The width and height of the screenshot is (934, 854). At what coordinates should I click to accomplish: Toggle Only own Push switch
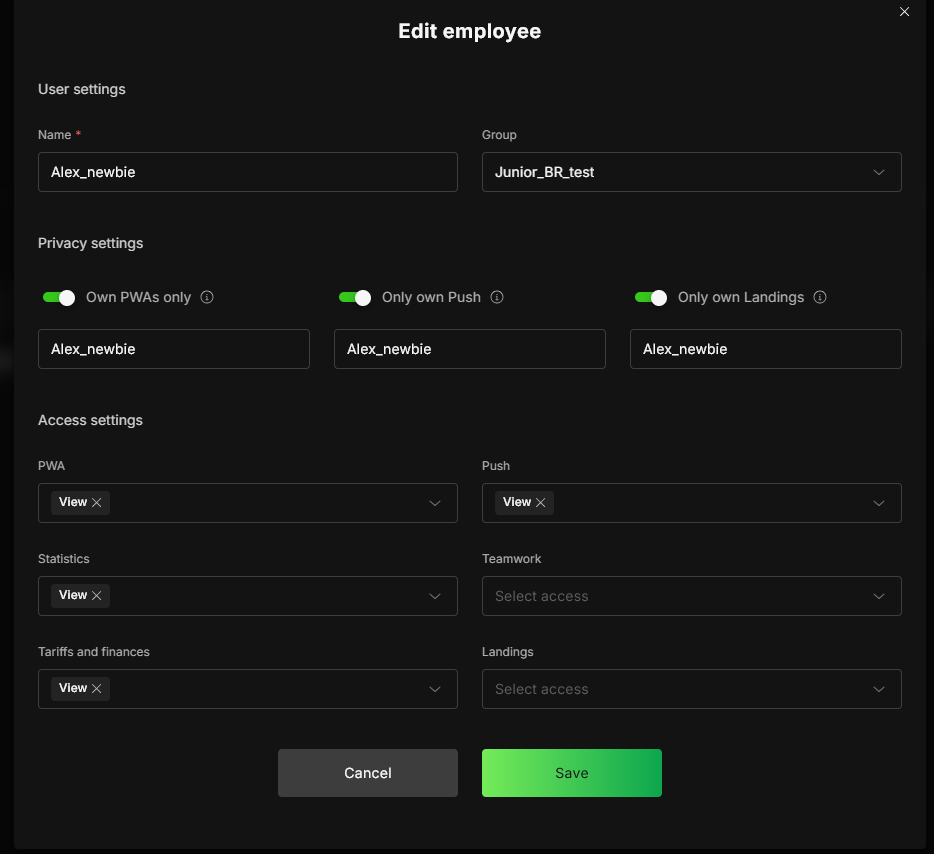(355, 297)
